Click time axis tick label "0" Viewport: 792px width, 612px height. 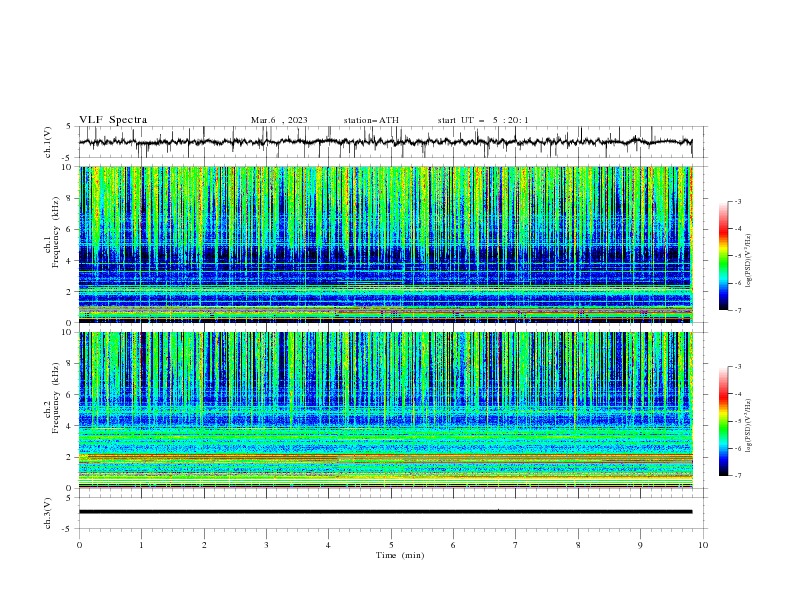[79, 545]
